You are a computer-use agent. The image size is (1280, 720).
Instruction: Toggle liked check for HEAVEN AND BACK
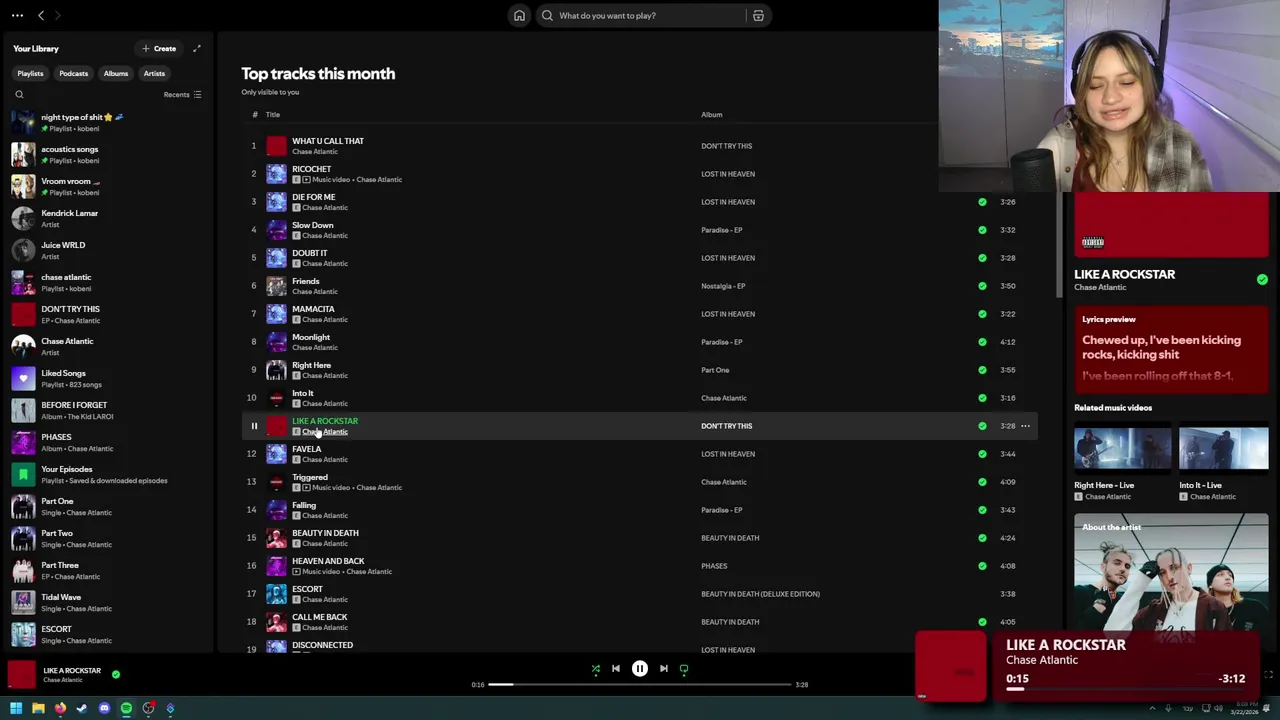(982, 566)
